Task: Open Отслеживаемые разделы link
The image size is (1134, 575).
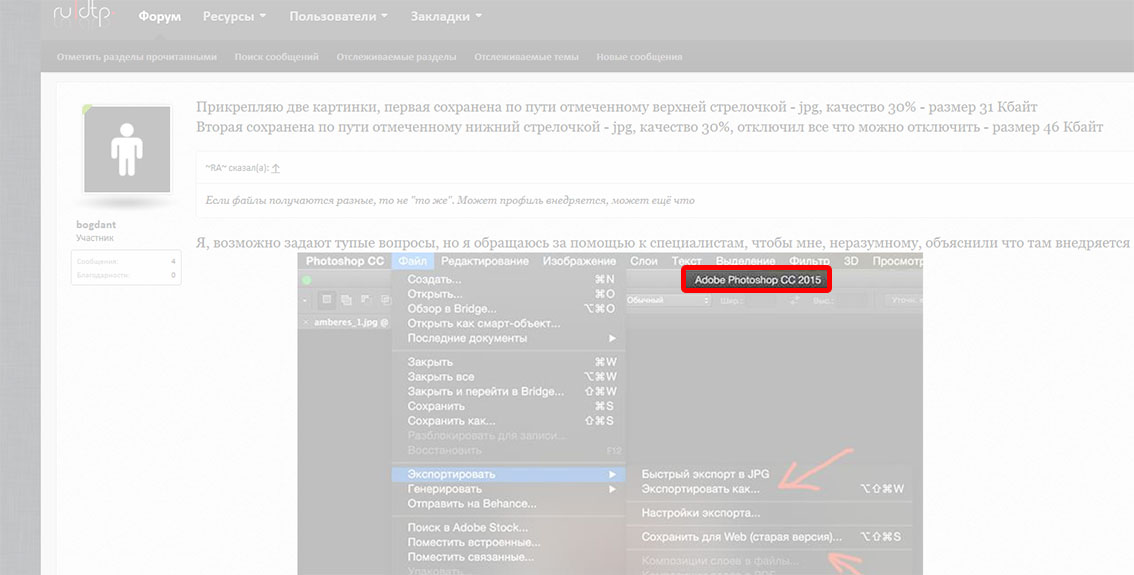Action: [x=396, y=56]
